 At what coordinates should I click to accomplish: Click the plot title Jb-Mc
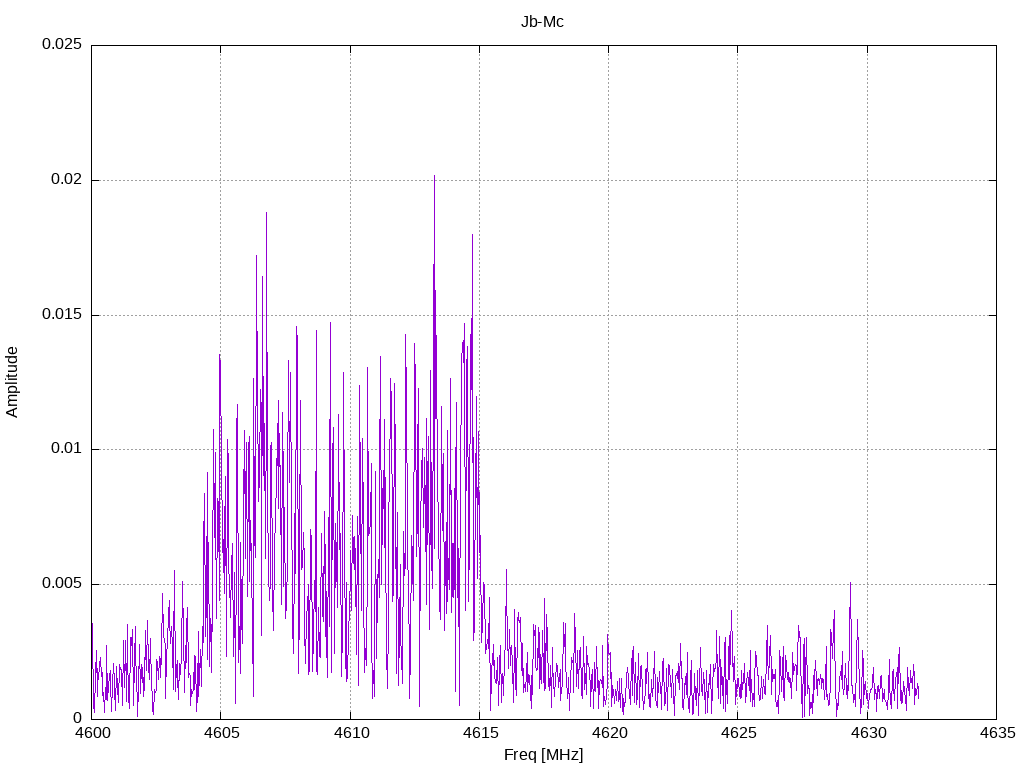coord(542,22)
